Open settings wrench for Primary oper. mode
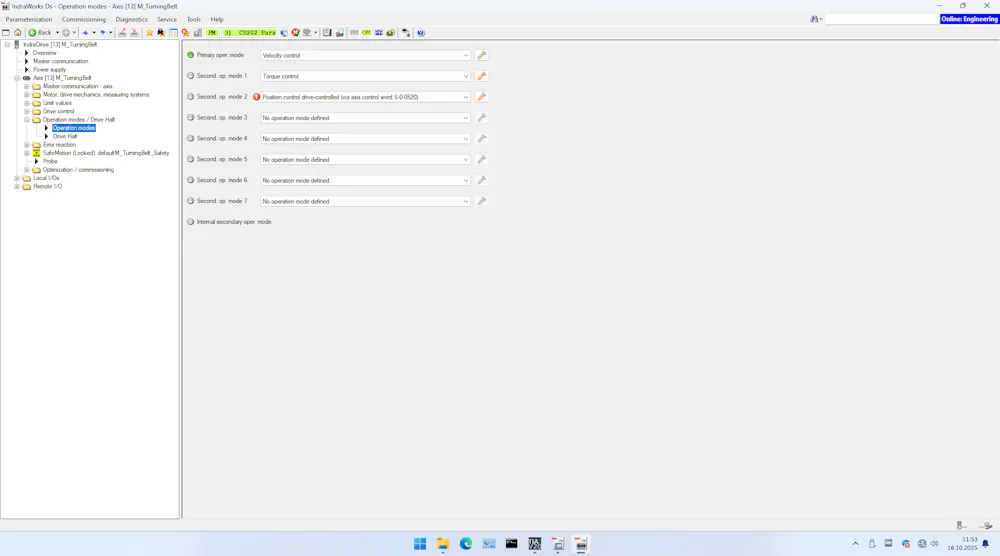 point(482,55)
